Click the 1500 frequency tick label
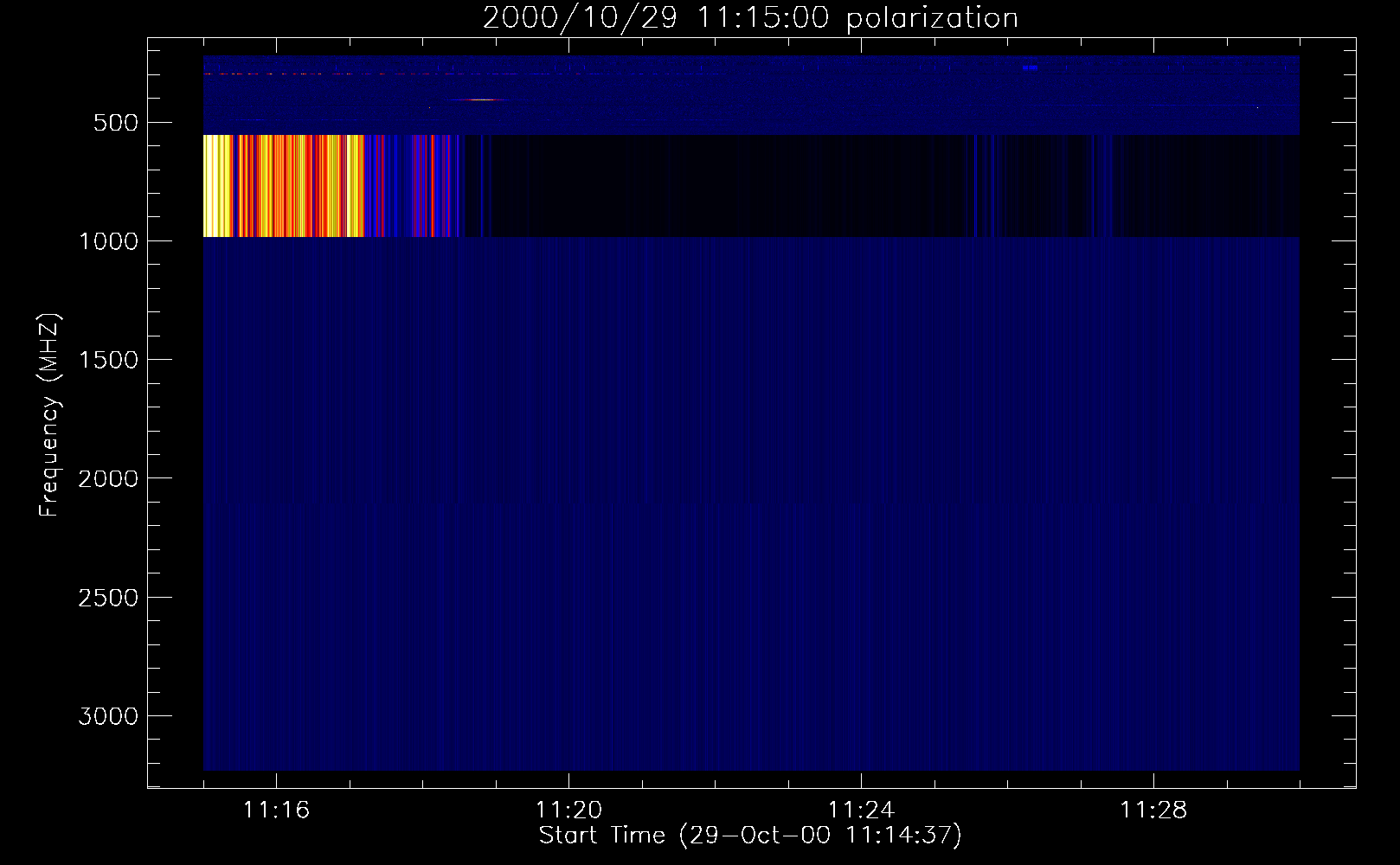 click(107, 361)
